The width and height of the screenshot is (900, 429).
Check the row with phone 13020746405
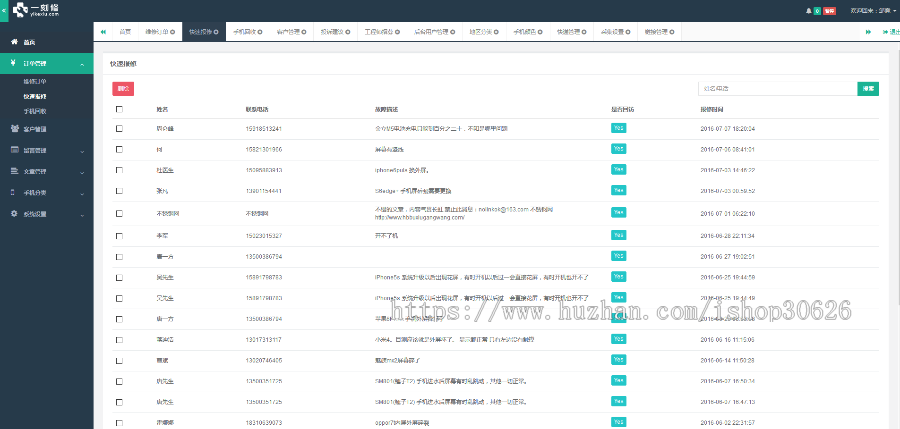click(x=119, y=361)
